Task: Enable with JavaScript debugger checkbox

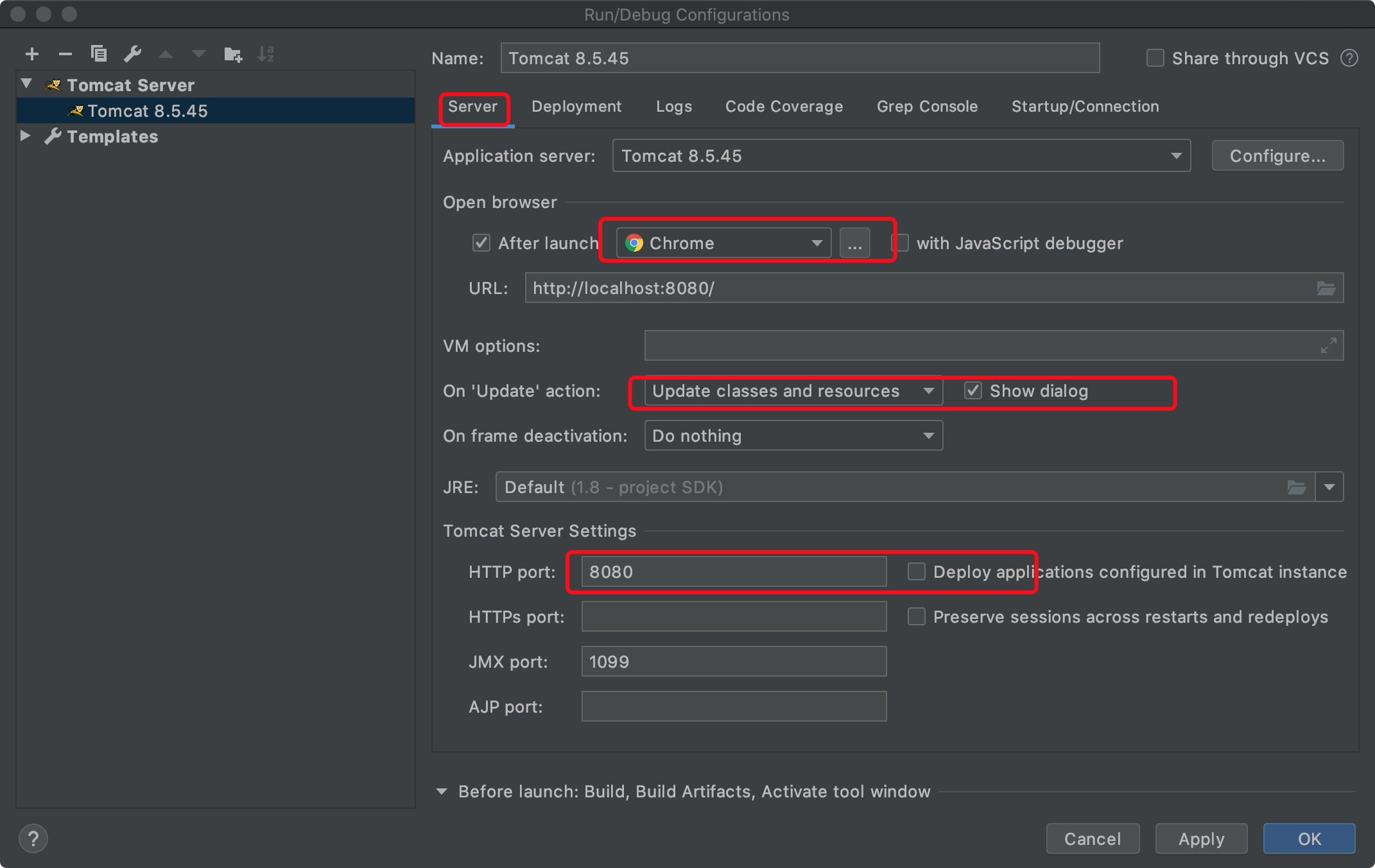Action: 902,243
